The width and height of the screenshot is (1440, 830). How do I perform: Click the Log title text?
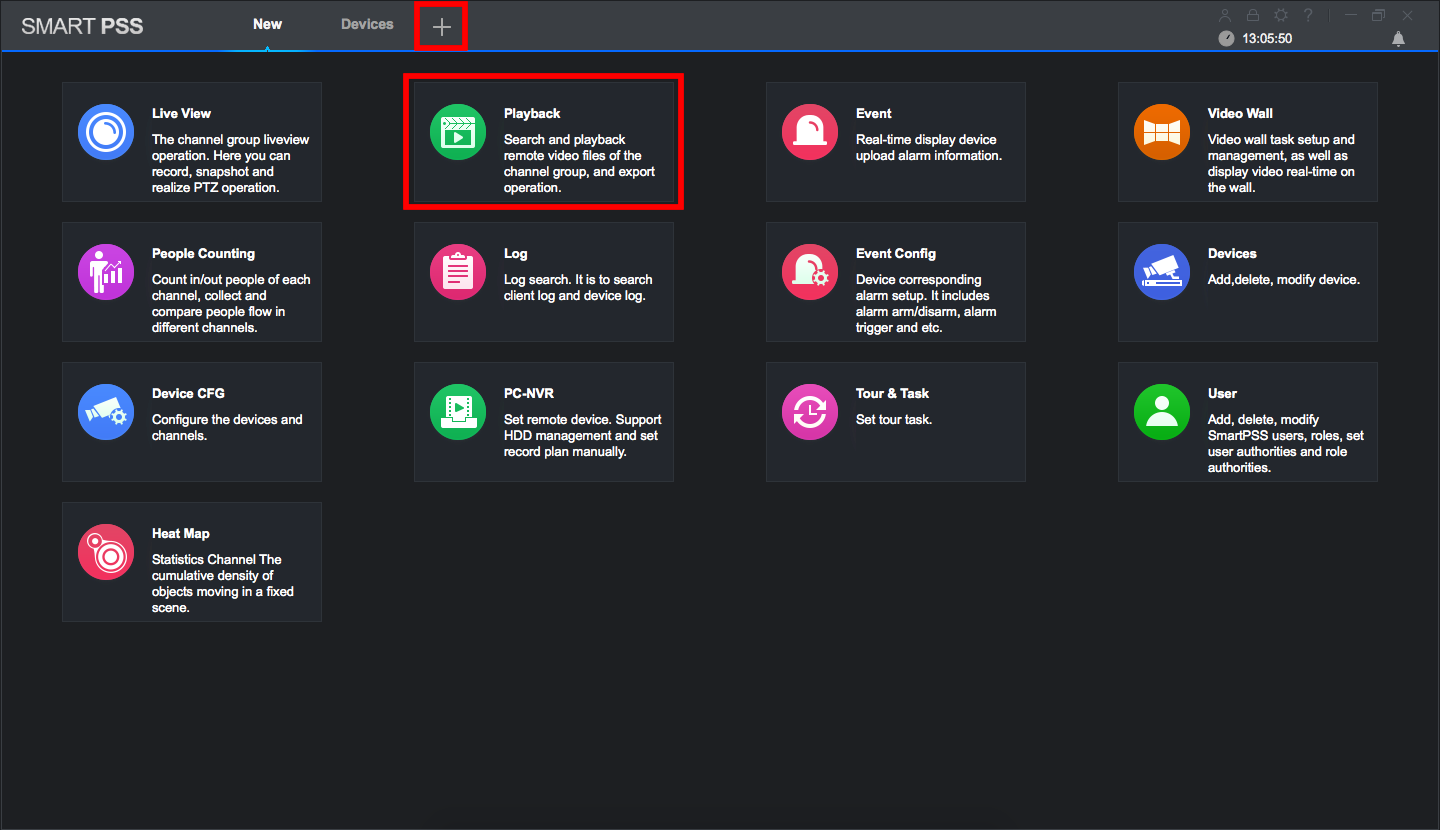pos(515,253)
